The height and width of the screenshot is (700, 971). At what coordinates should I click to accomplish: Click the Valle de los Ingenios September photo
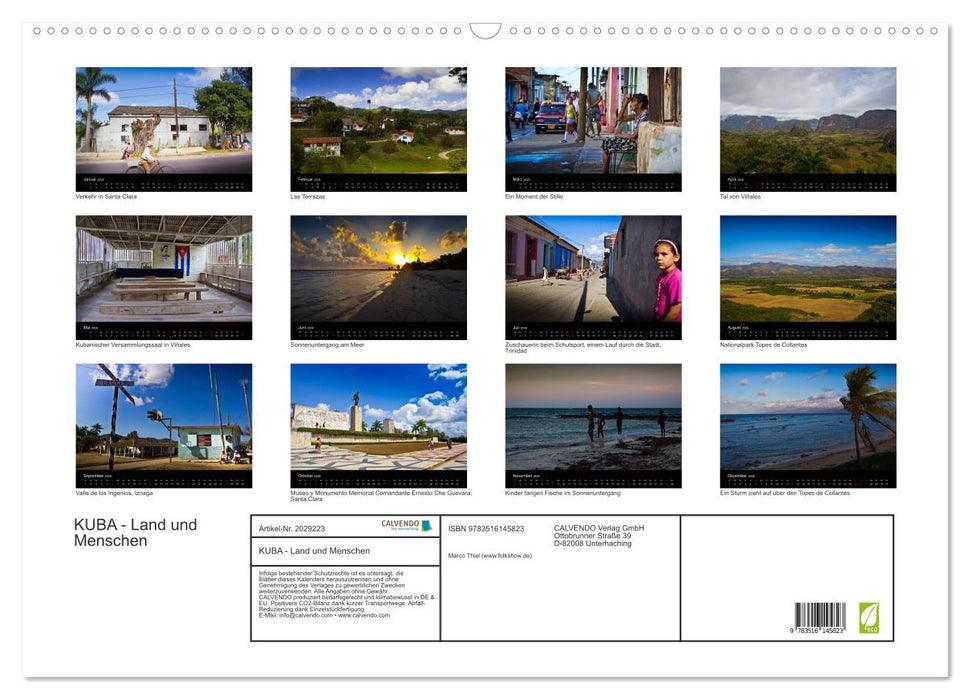tap(164, 418)
